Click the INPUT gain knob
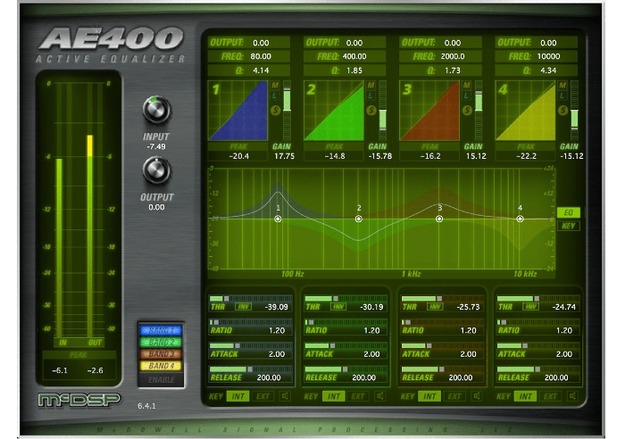 157,110
